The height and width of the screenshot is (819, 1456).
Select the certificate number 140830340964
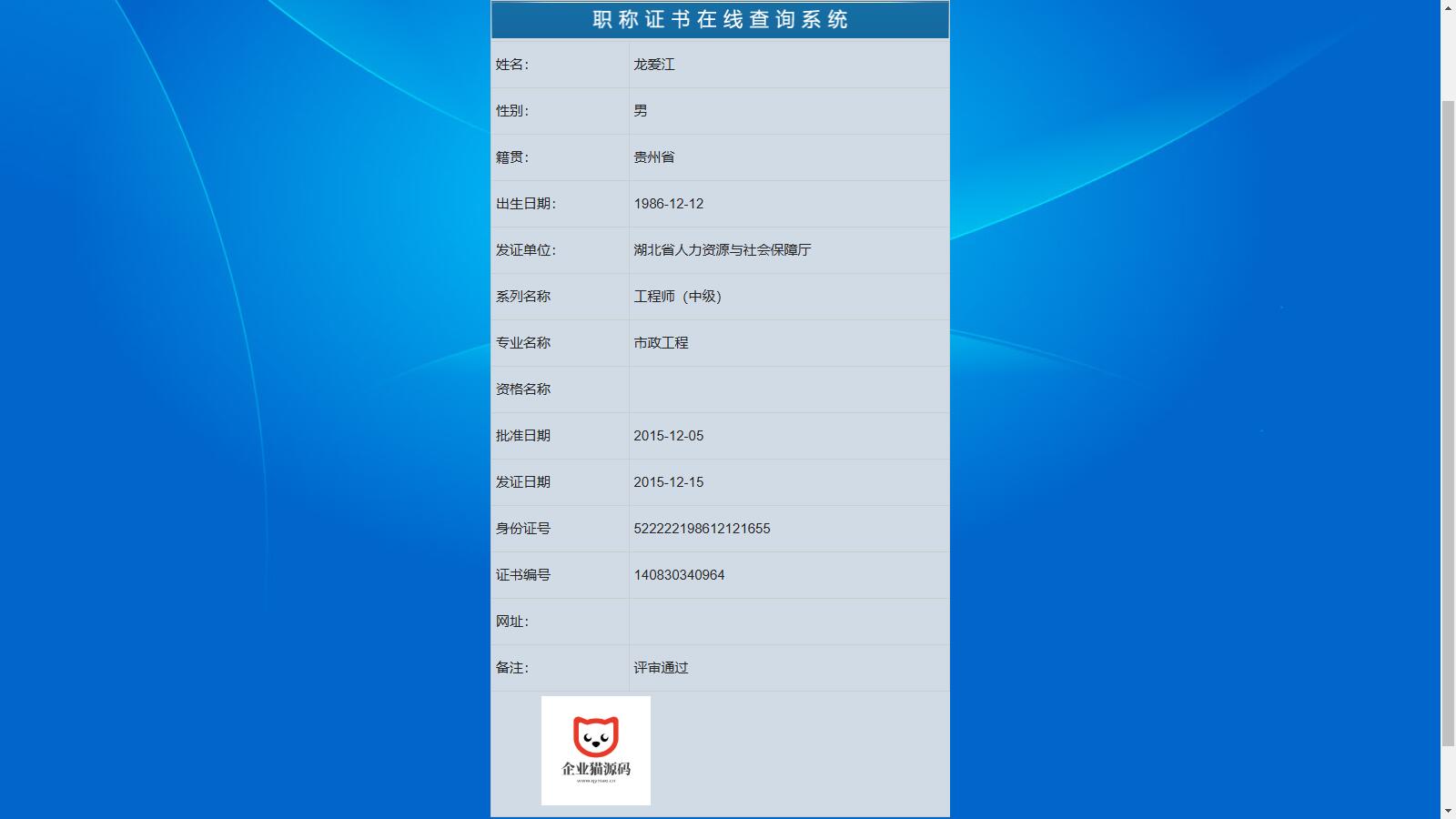tap(681, 574)
